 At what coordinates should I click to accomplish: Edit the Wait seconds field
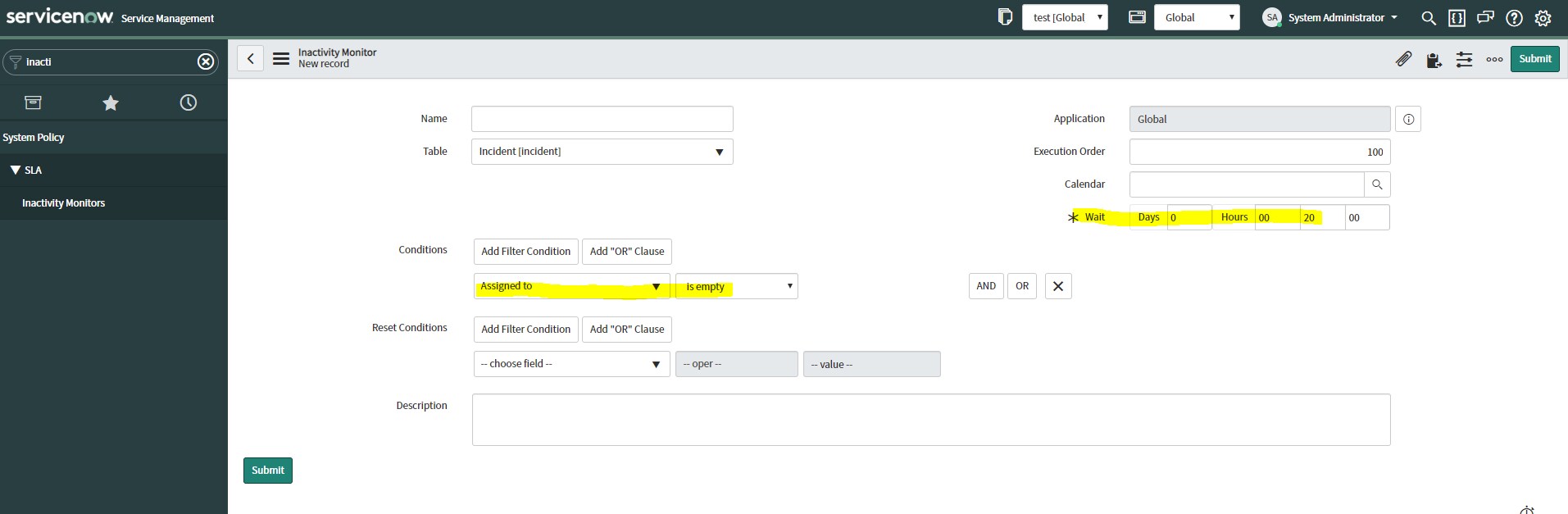1367,217
